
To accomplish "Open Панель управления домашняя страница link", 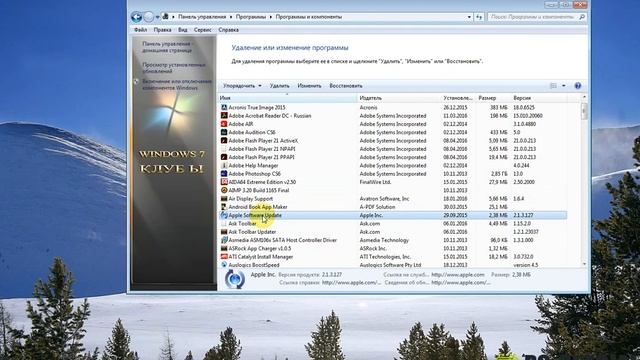I will pos(168,47).
